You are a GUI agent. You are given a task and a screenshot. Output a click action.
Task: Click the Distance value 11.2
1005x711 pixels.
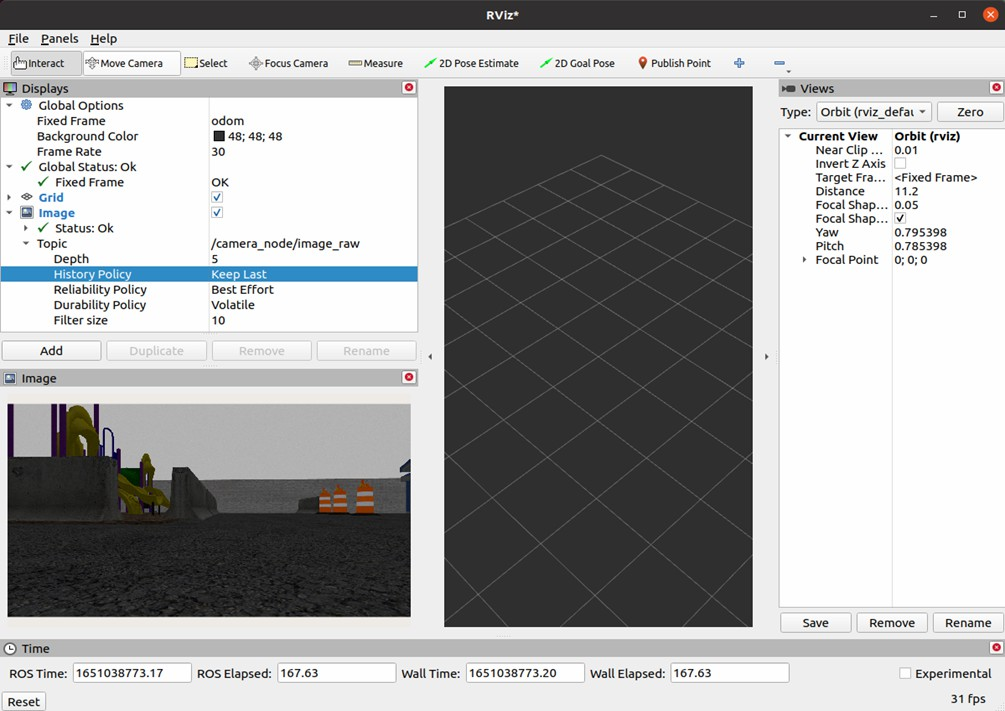(x=906, y=191)
